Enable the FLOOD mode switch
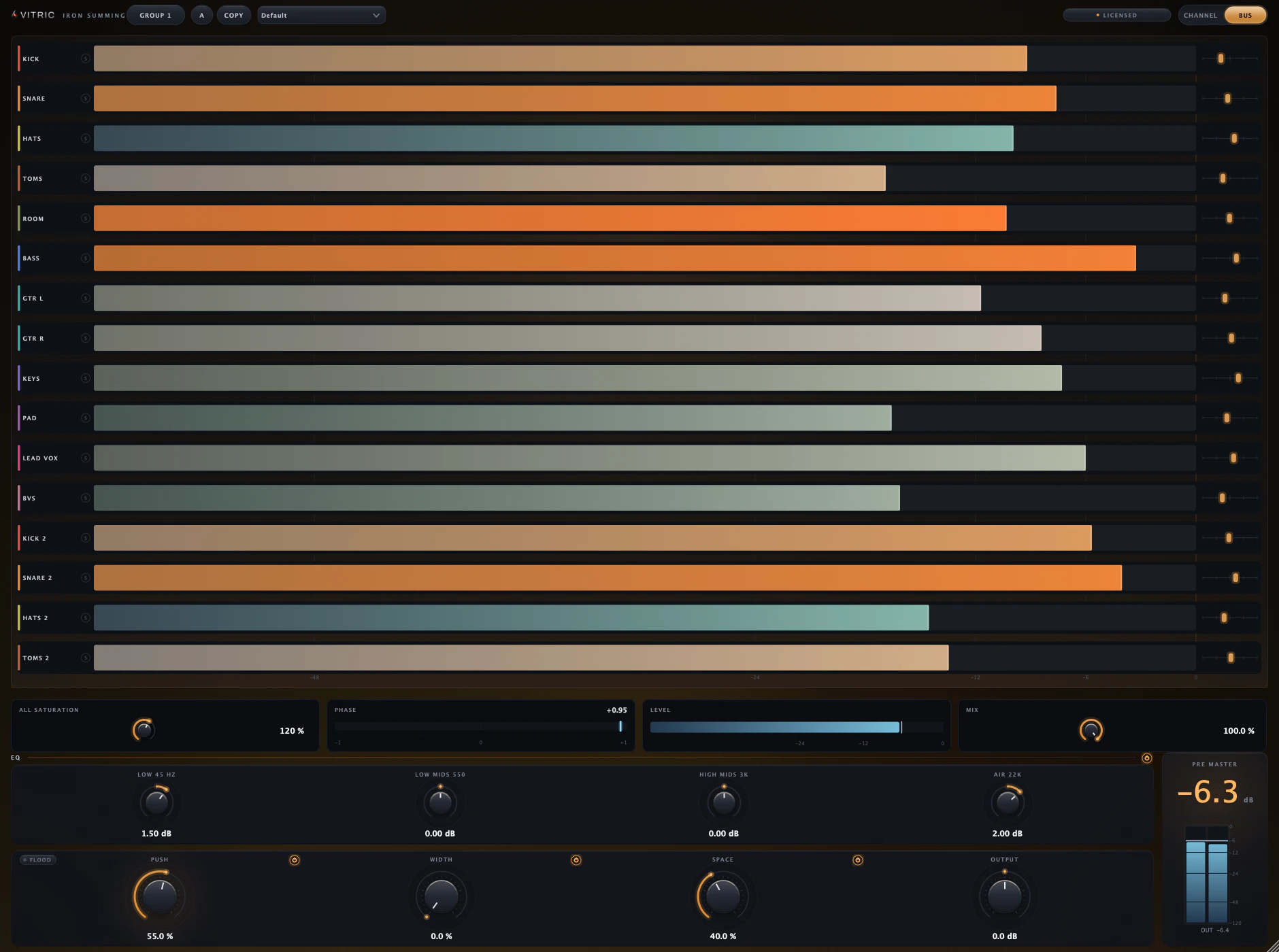The width and height of the screenshot is (1279, 952). [38, 860]
